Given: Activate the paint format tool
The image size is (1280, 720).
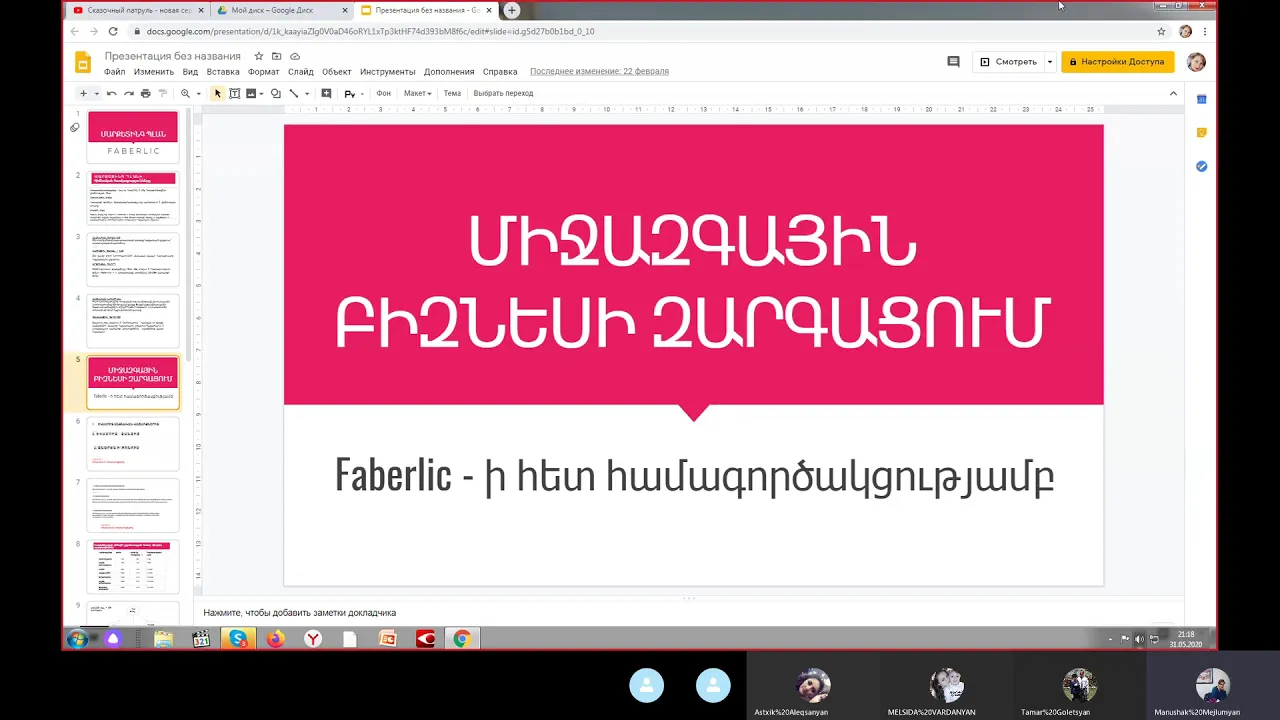Looking at the screenshot, I should click(x=162, y=93).
